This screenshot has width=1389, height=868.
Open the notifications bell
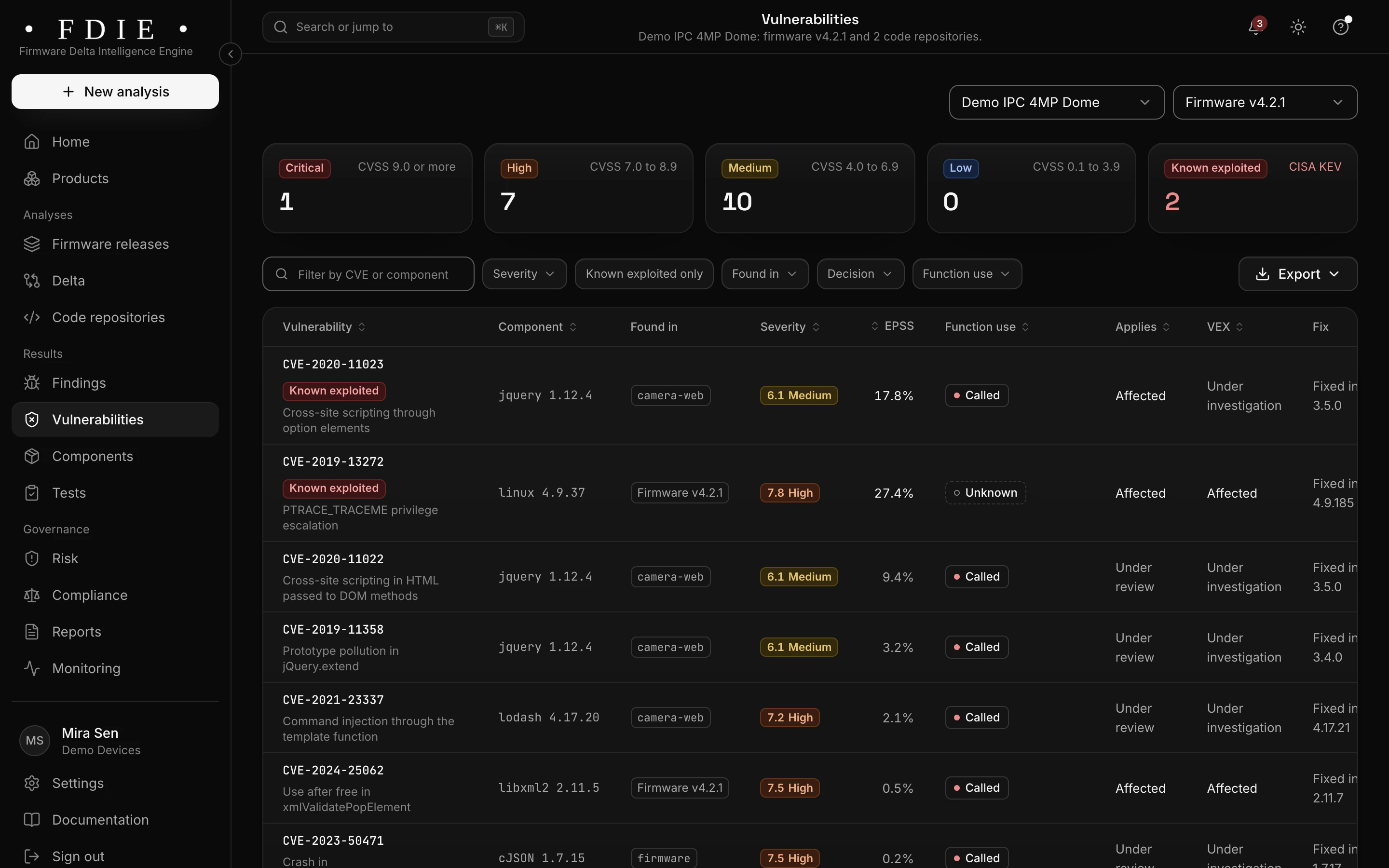(x=1256, y=27)
